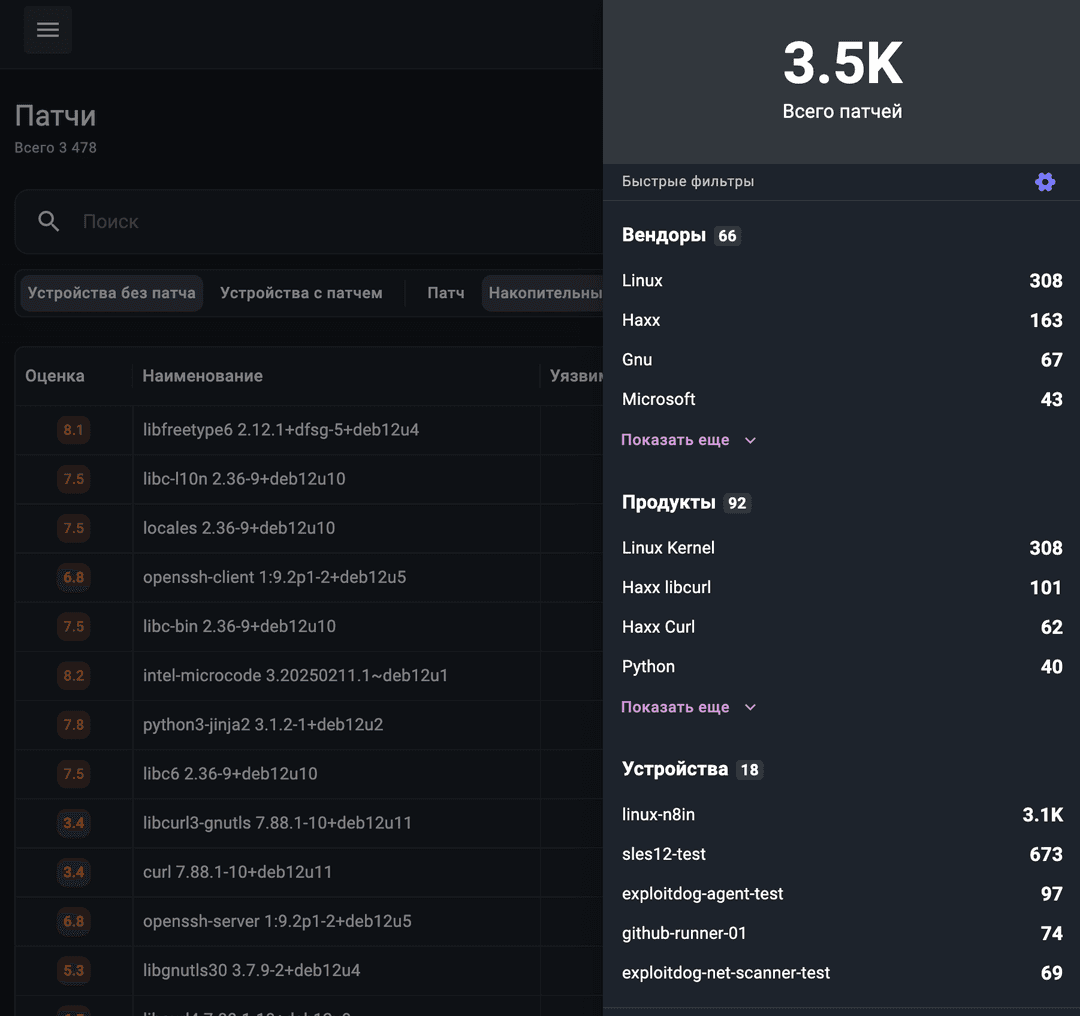Image resolution: width=1080 pixels, height=1016 pixels.
Task: Click the 5.3 score badge for libgnutls30
Action: point(74,970)
